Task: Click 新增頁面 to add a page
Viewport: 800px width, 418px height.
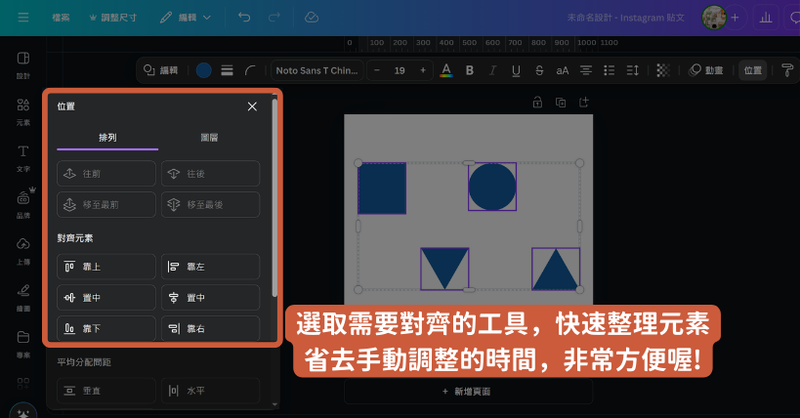Action: pyautogui.click(x=467, y=391)
